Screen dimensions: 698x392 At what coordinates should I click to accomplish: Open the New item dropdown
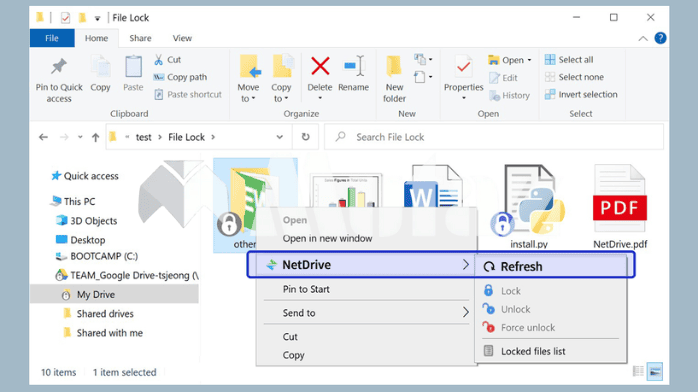click(423, 59)
